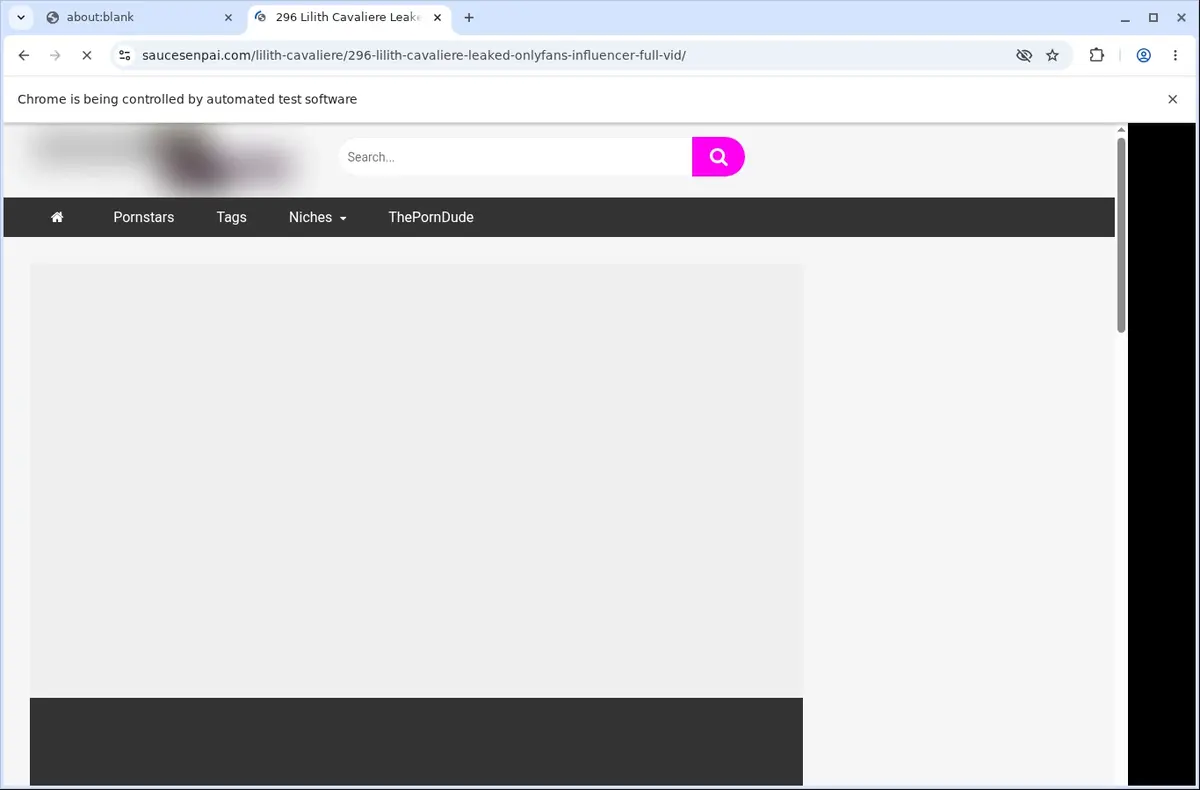
Task: Click scrollbar up arrow
Action: [x=1121, y=129]
